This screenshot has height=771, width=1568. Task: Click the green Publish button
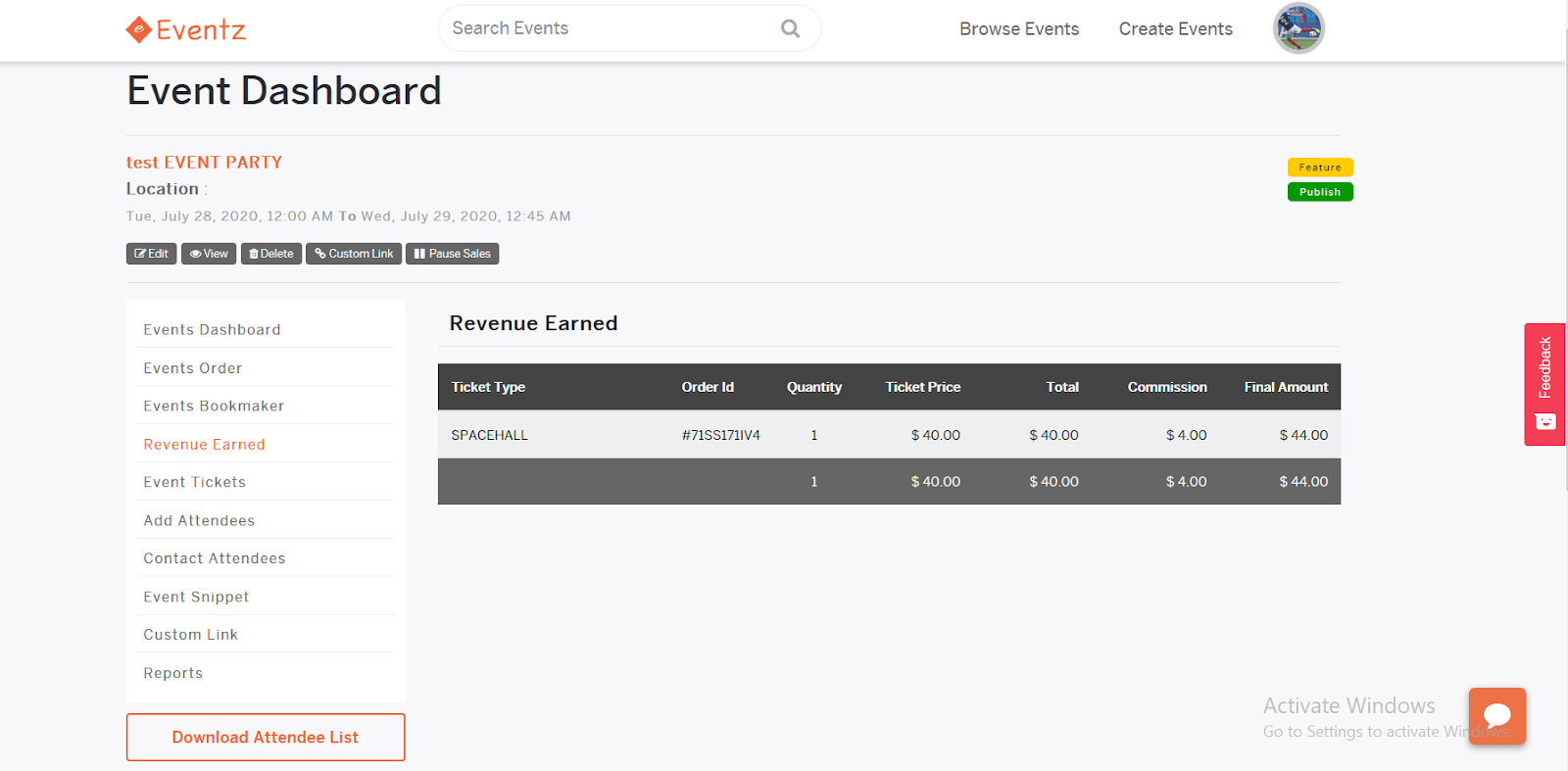click(x=1320, y=192)
